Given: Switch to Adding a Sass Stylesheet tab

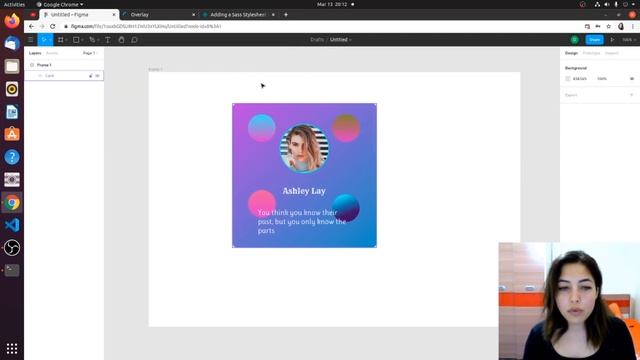Looking at the screenshot, I should click(238, 14).
